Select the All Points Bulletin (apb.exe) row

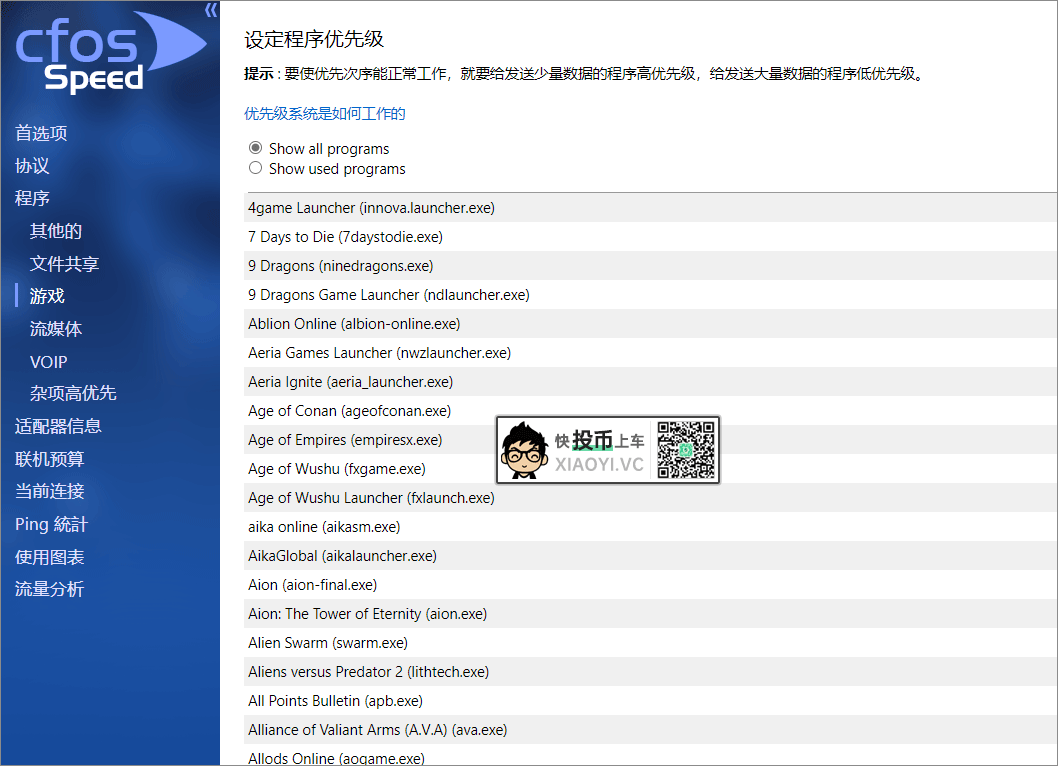tap(650, 701)
